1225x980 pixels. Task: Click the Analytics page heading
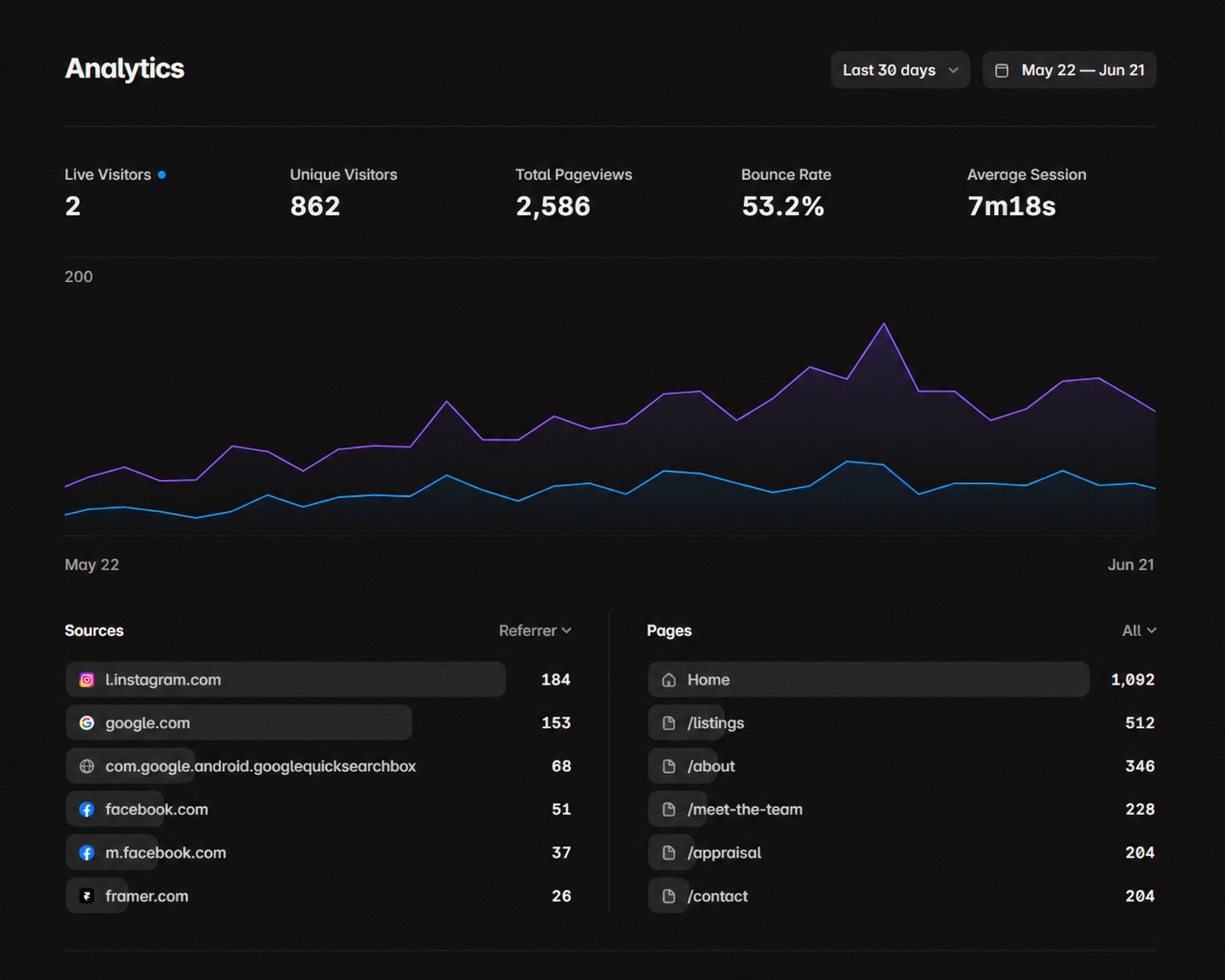[125, 68]
